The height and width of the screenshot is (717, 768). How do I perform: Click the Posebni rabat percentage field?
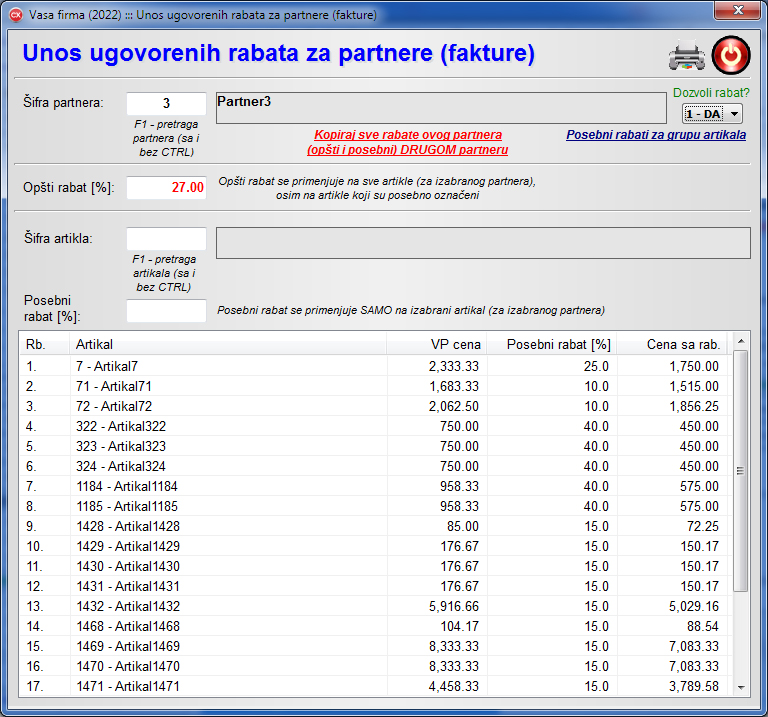(x=167, y=311)
